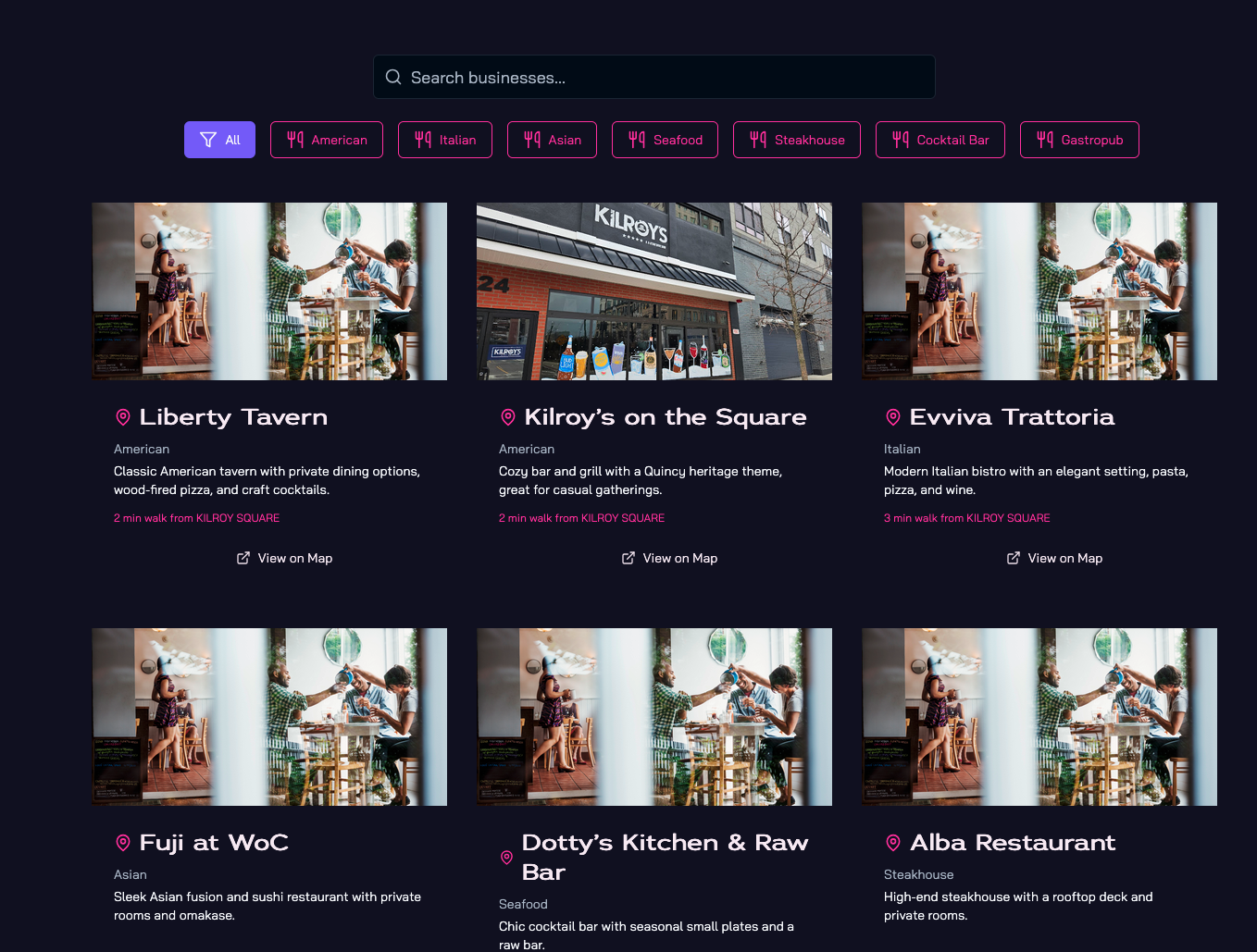Click the pin icon next to Alba Restaurant
1257x952 pixels.
tap(892, 843)
